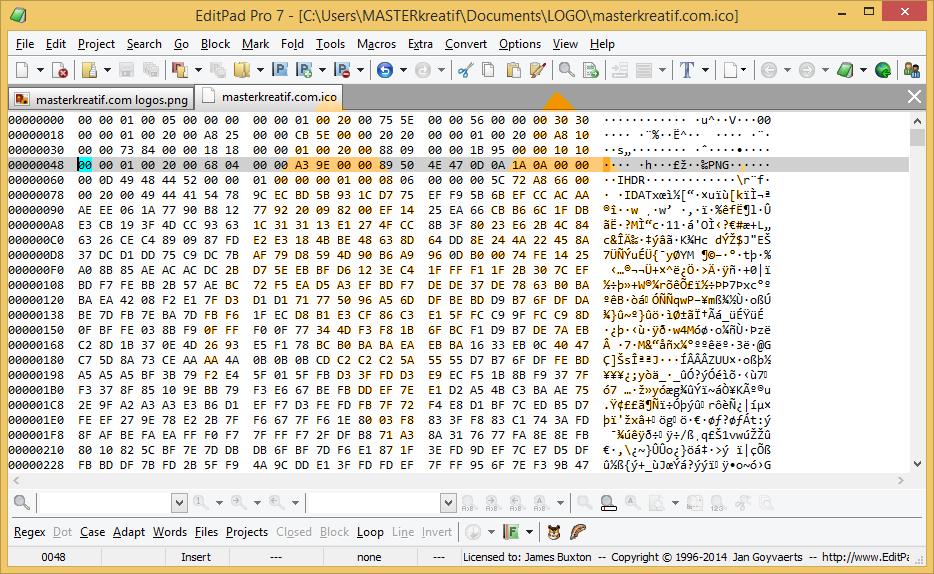Remove from project icon with red minus
Viewport: 934px width, 574px height.
[342, 70]
